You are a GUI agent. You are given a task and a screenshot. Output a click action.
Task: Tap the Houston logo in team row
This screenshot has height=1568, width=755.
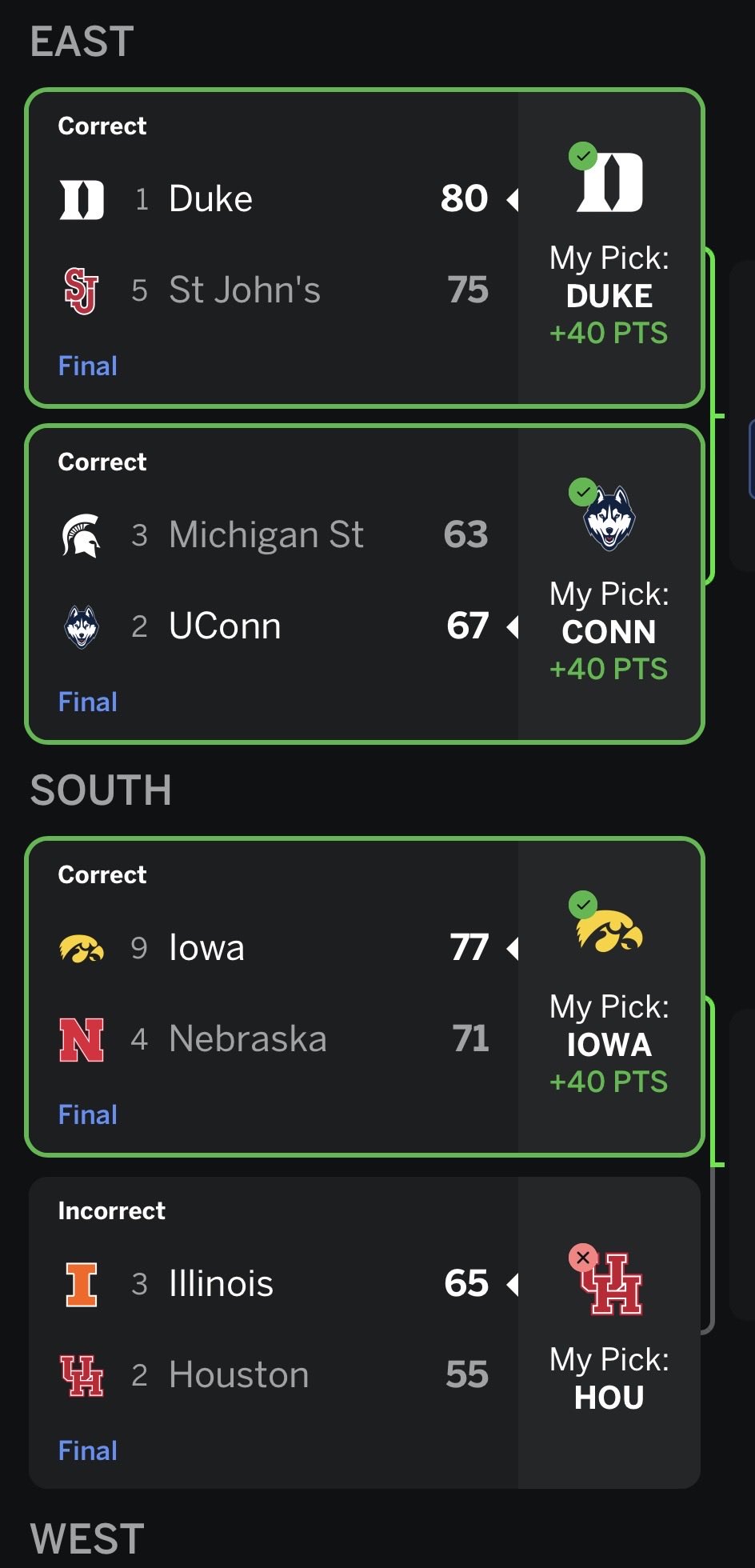pos(82,1375)
